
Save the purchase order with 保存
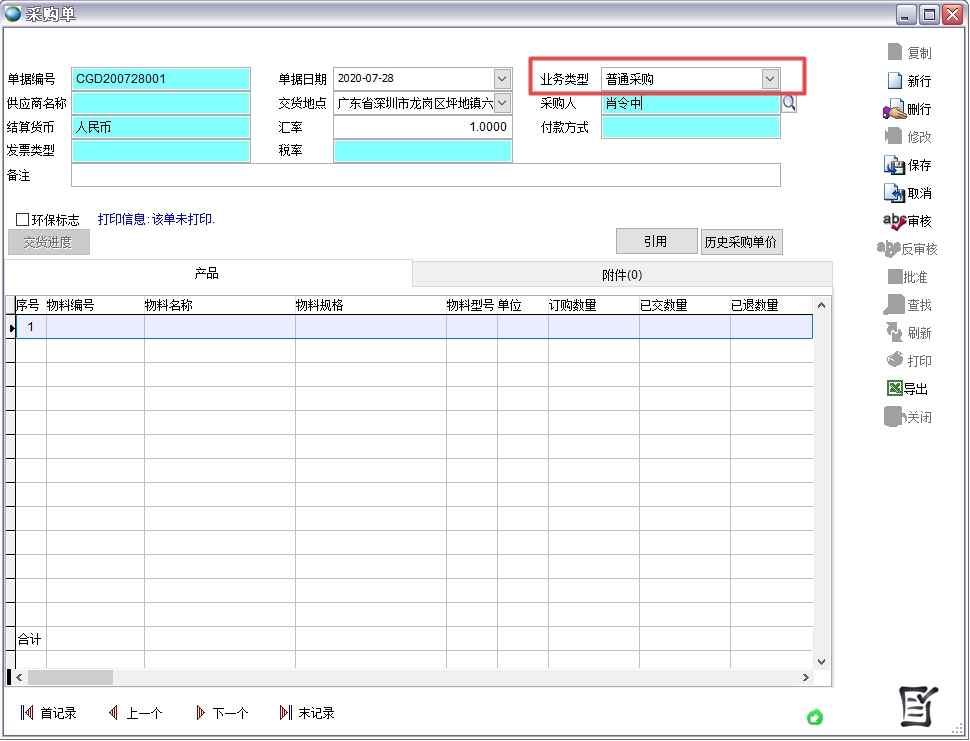tap(894, 165)
